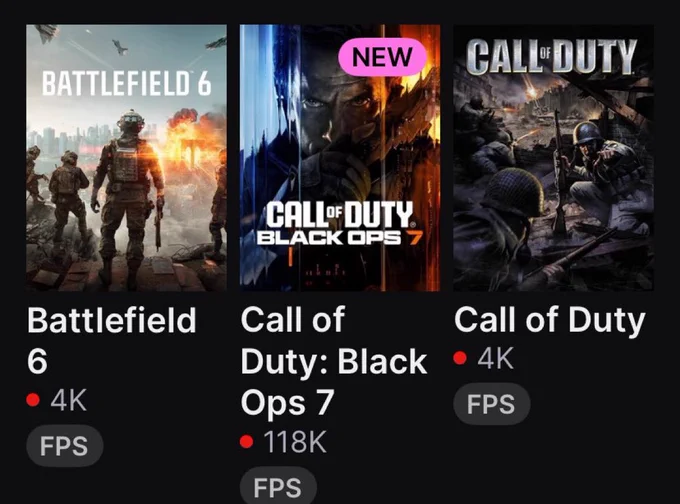
Task: Click the 118K viewer count
Action: (x=295, y=442)
